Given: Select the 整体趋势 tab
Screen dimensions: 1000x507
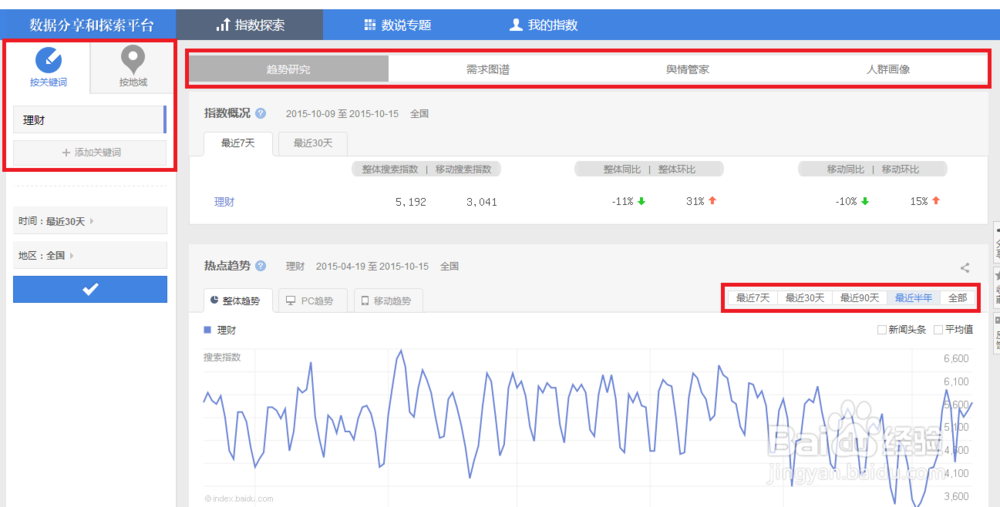Looking at the screenshot, I should coord(238,300).
